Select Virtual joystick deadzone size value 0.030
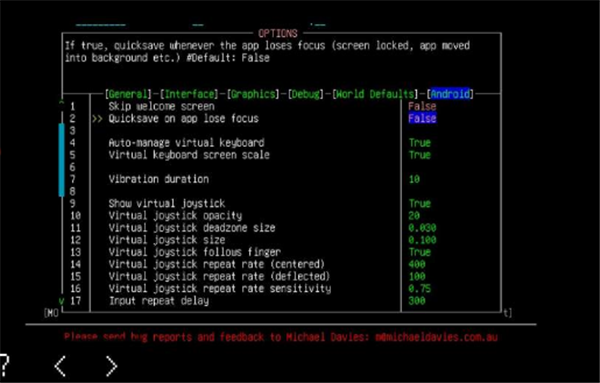The image size is (600, 383). point(422,228)
